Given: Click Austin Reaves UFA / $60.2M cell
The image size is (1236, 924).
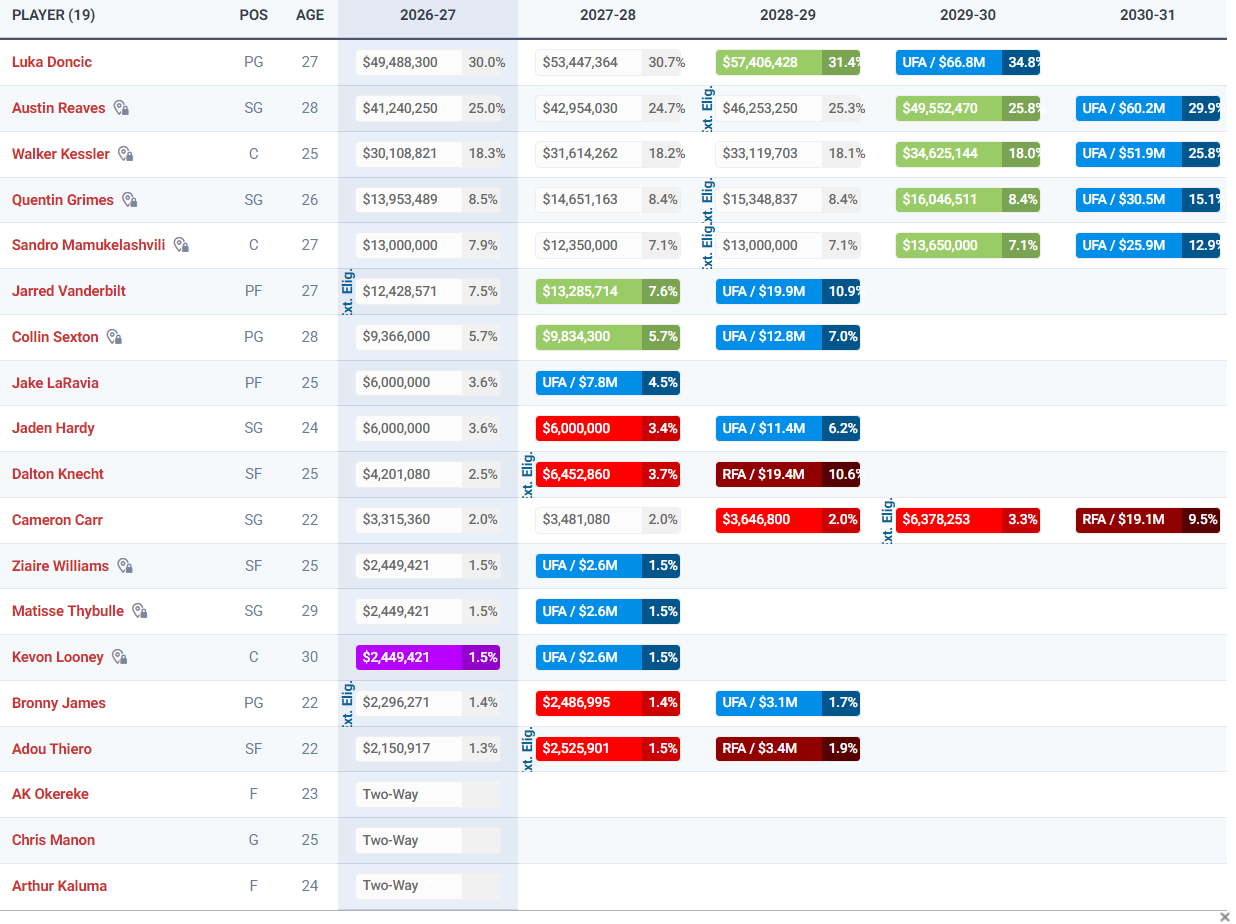Looking at the screenshot, I should (1148, 108).
